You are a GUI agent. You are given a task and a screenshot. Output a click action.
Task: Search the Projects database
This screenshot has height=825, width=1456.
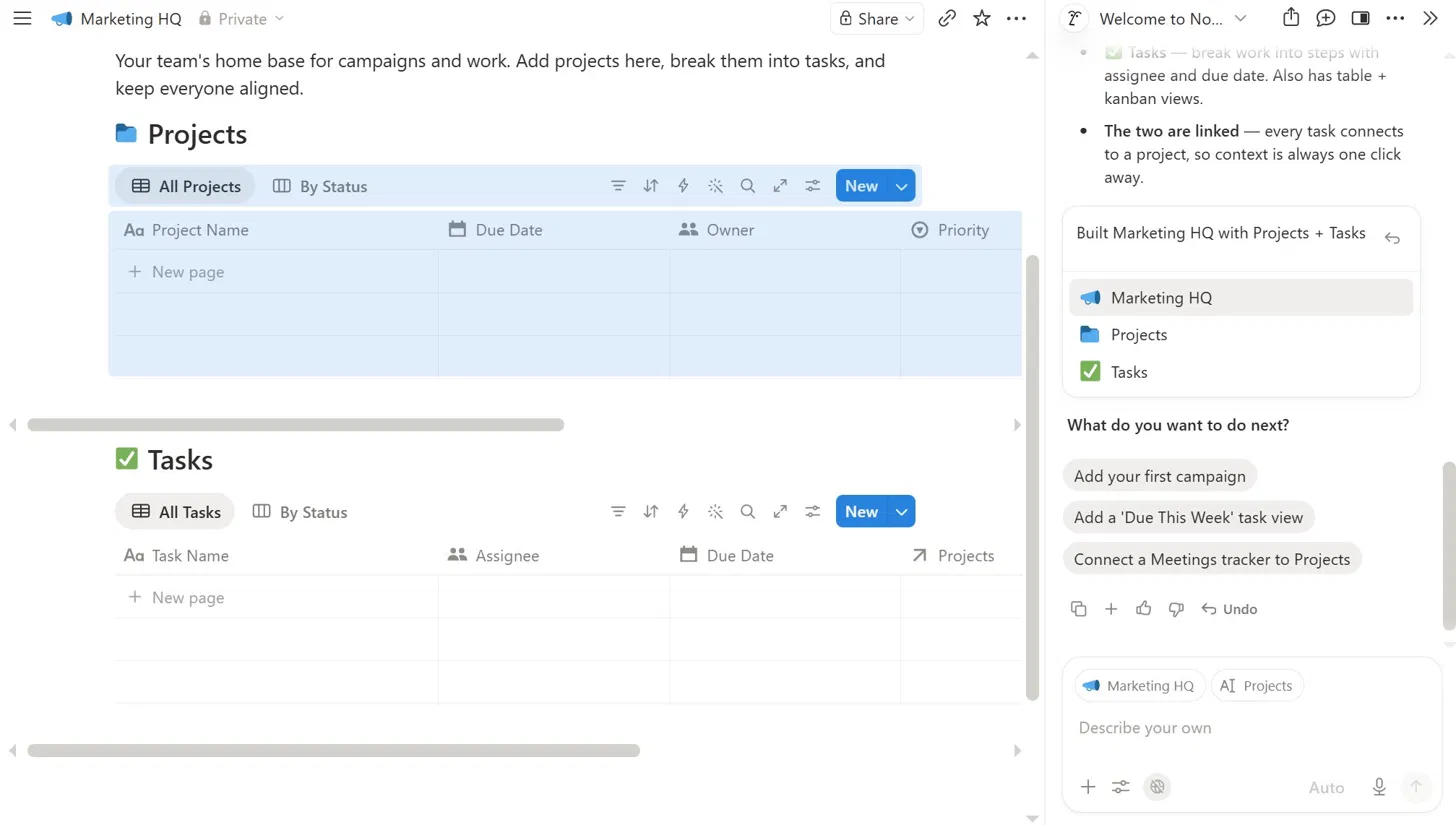pyautogui.click(x=747, y=186)
